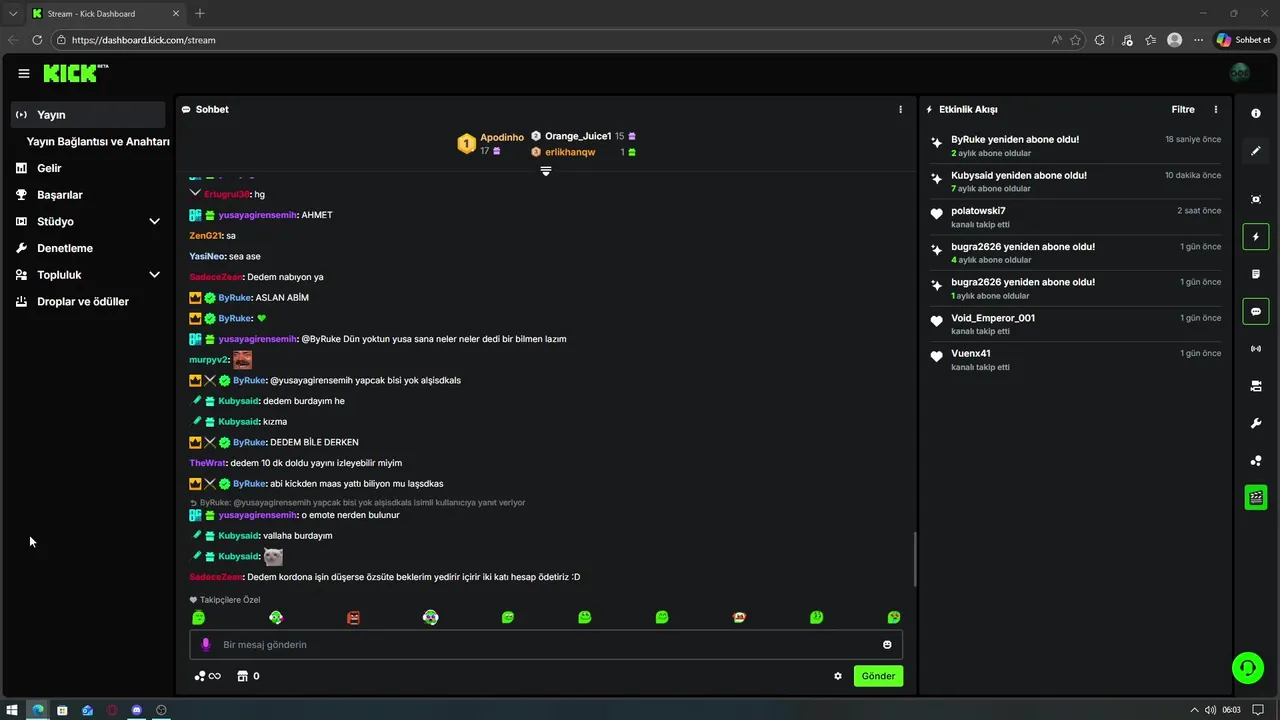
Task: Click erlikhanqw in the leaderboard
Action: (x=570, y=152)
